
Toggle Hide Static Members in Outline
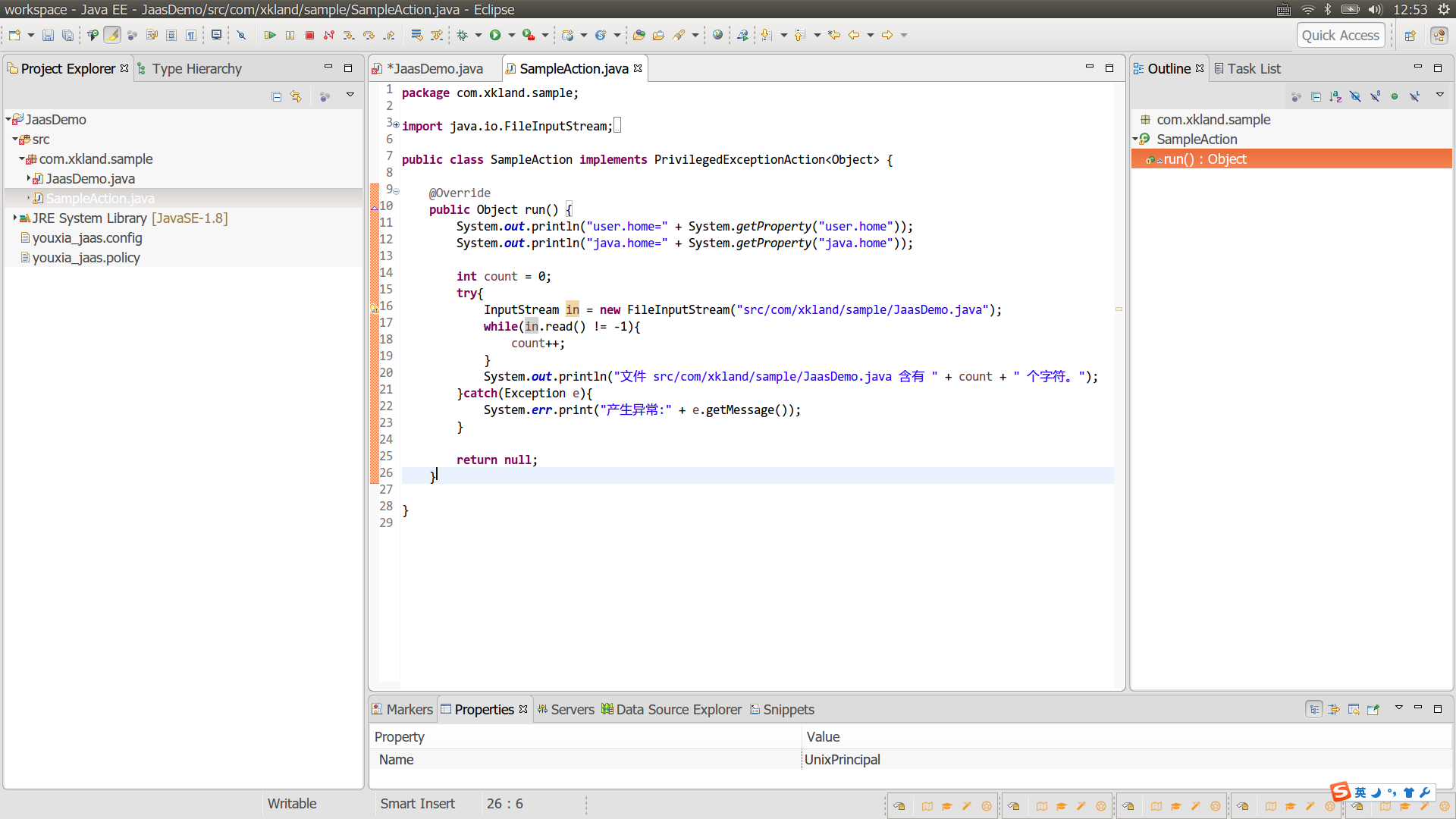1375,96
